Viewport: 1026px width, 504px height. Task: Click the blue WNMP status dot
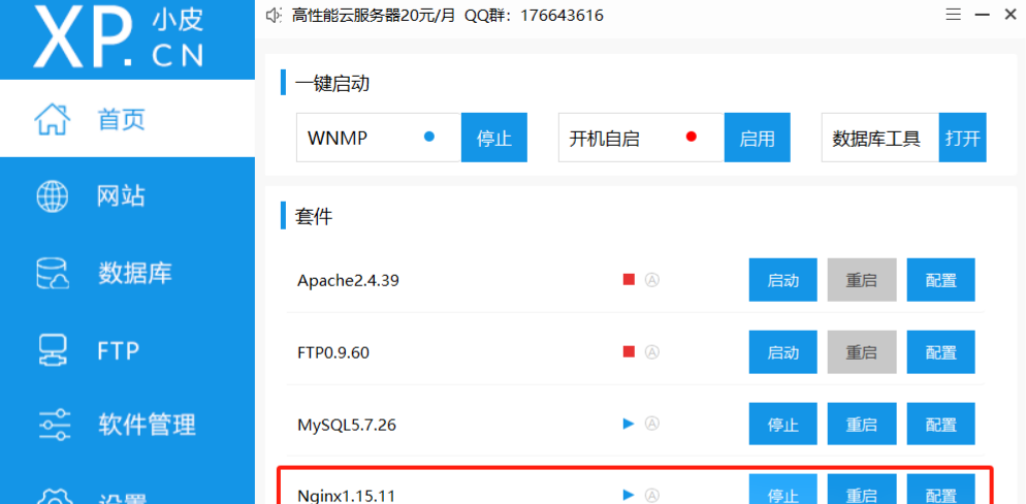[x=429, y=137]
